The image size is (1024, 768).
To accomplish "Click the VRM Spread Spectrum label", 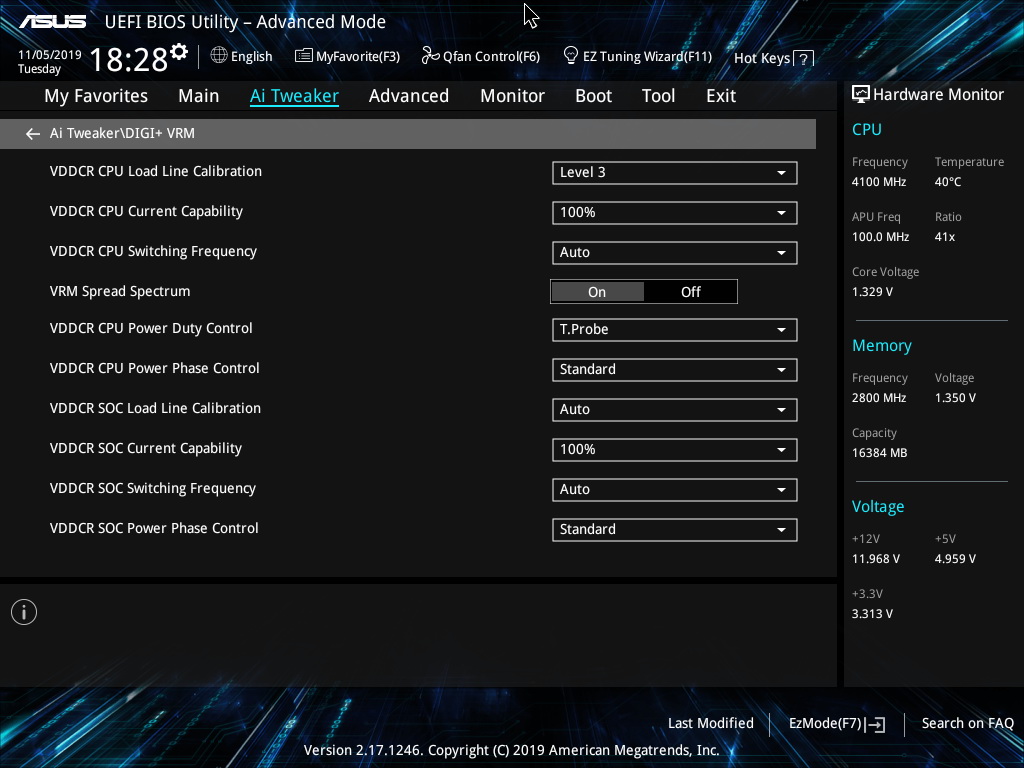I will 120,291.
